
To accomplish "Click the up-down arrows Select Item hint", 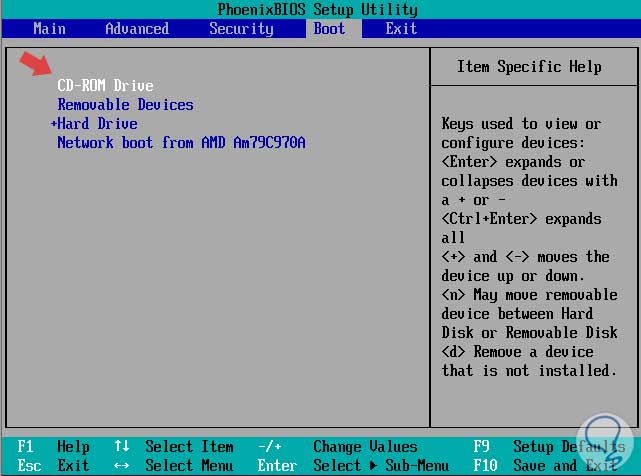I will (x=174, y=447).
